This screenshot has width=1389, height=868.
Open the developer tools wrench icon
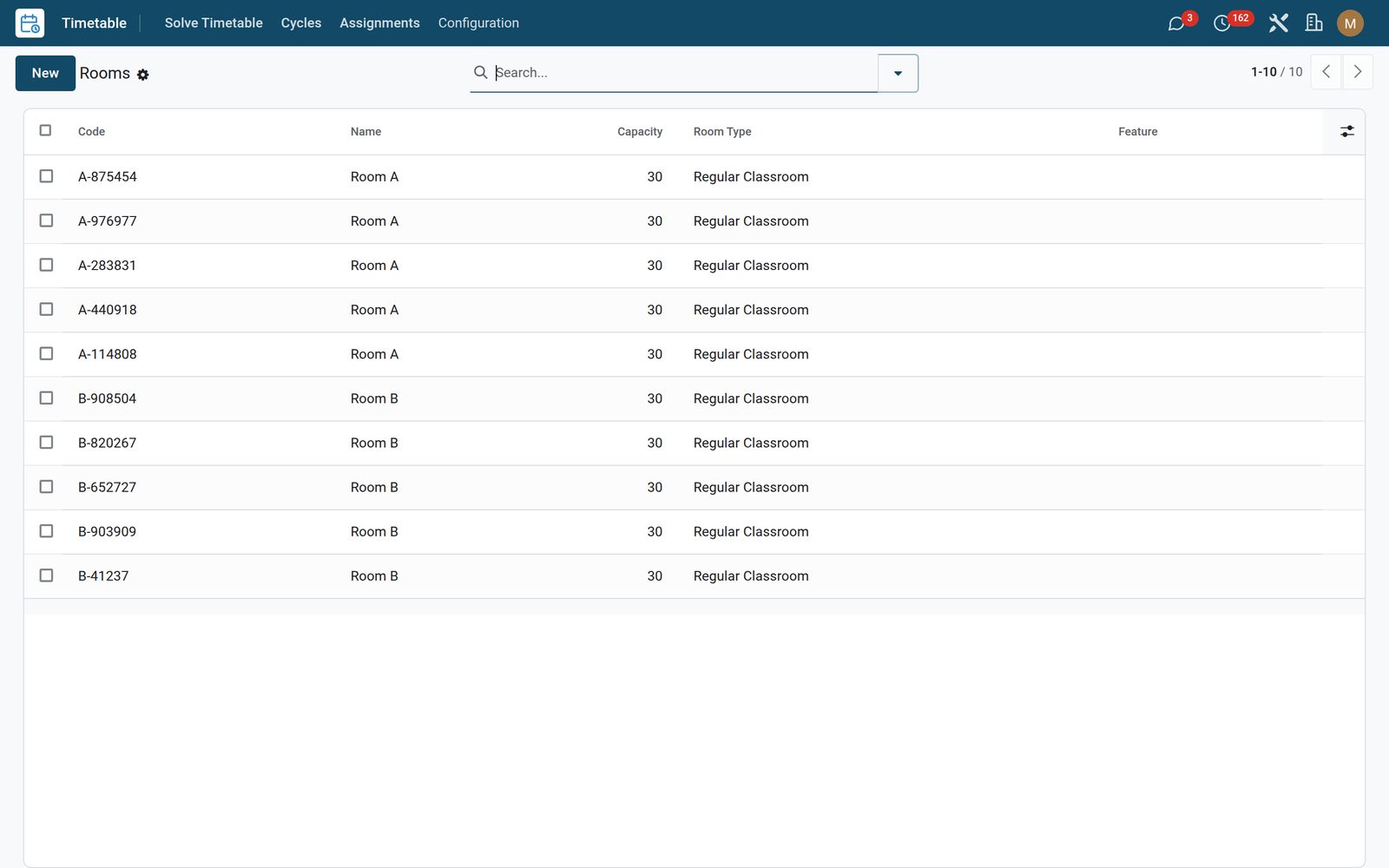pos(1278,23)
